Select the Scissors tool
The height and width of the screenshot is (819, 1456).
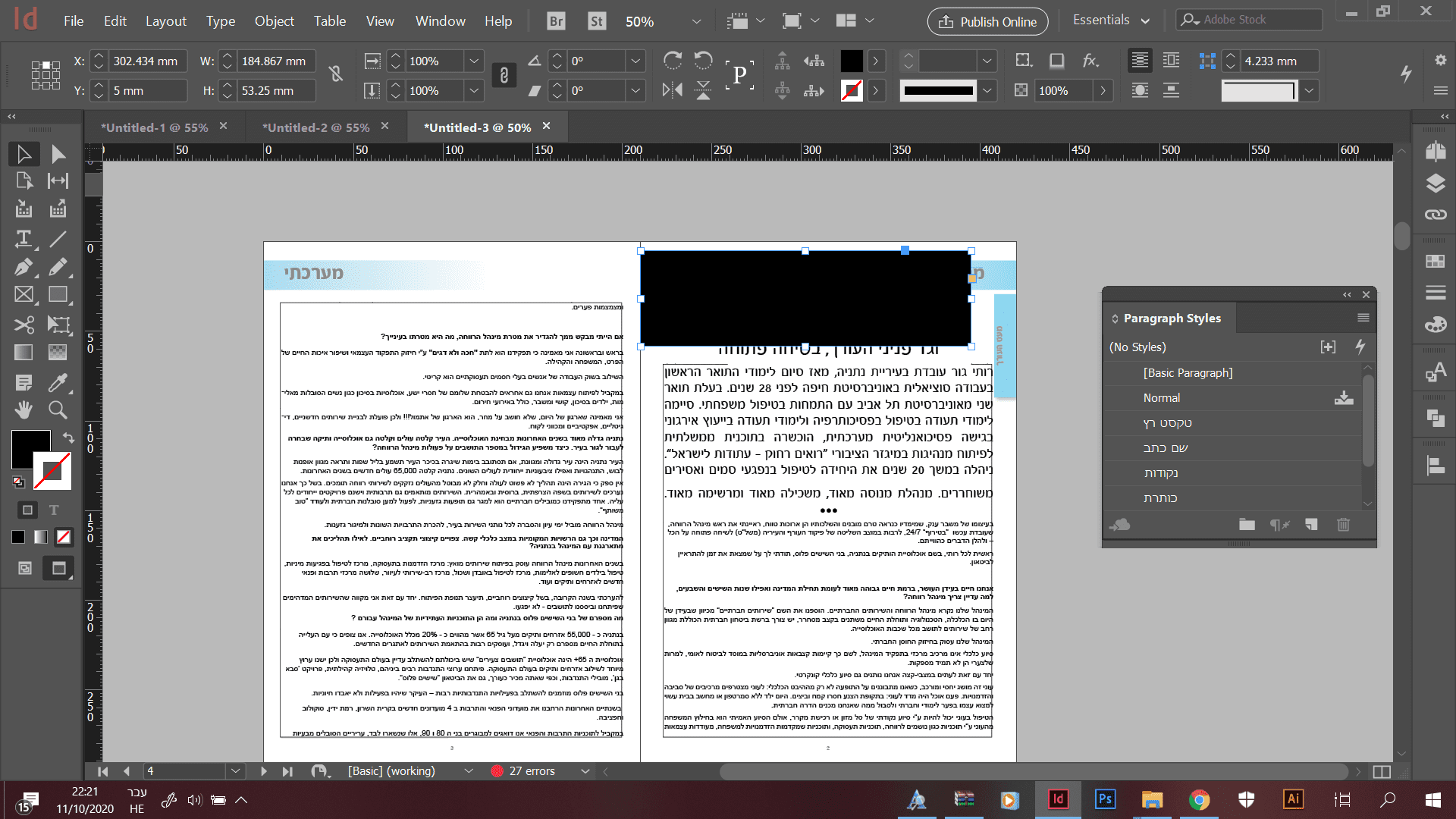24,325
